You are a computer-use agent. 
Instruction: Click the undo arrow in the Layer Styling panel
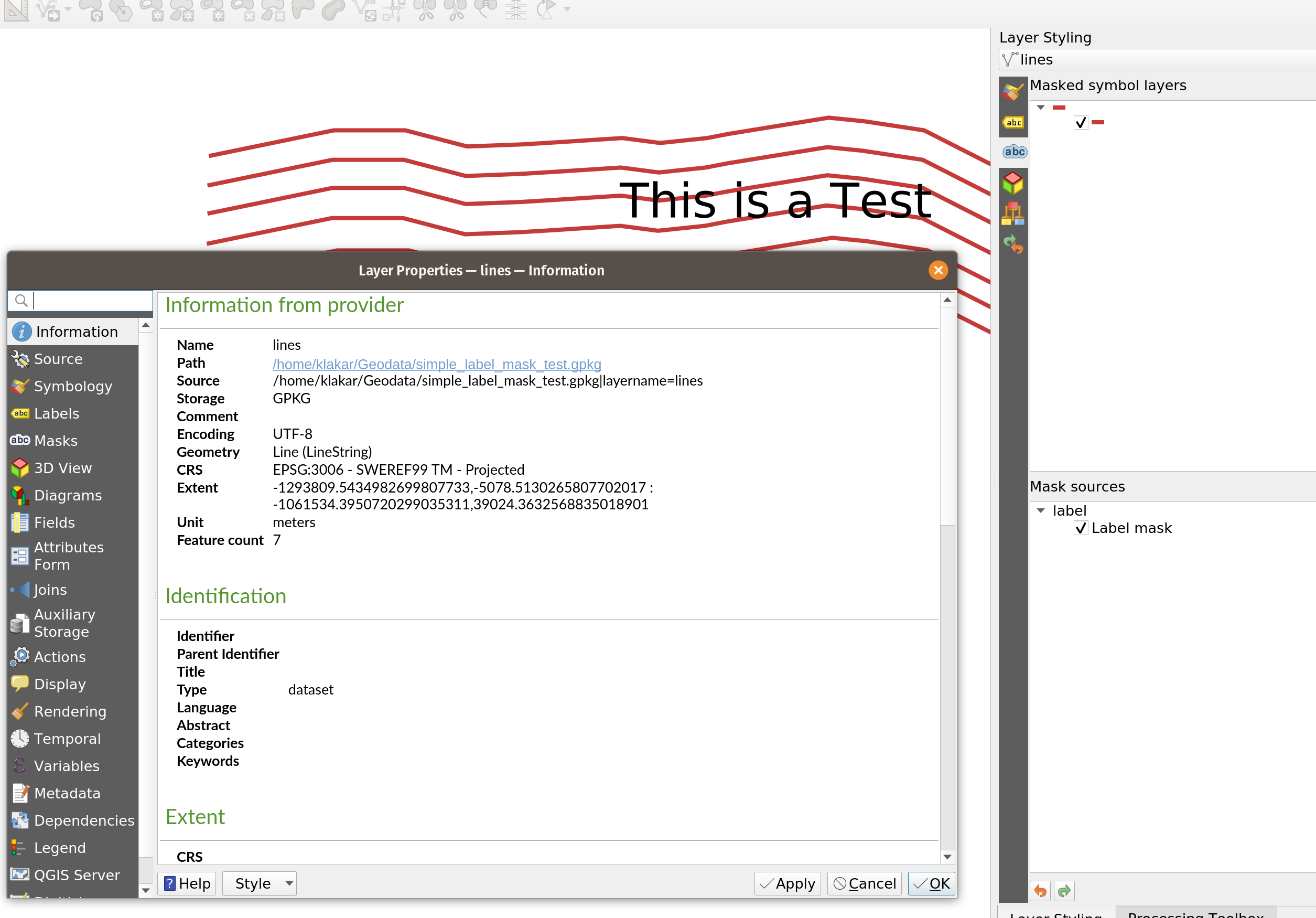tap(1040, 891)
